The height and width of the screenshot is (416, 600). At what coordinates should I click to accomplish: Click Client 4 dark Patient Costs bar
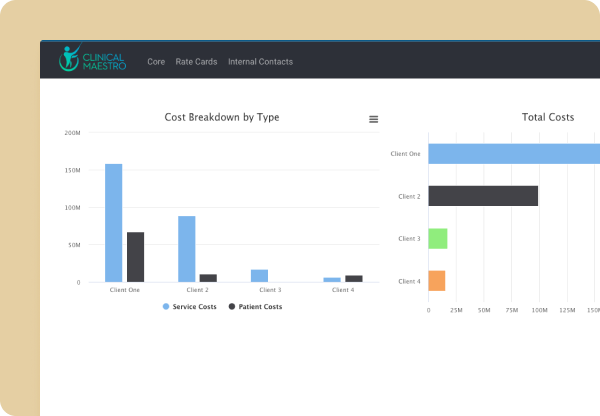click(353, 279)
